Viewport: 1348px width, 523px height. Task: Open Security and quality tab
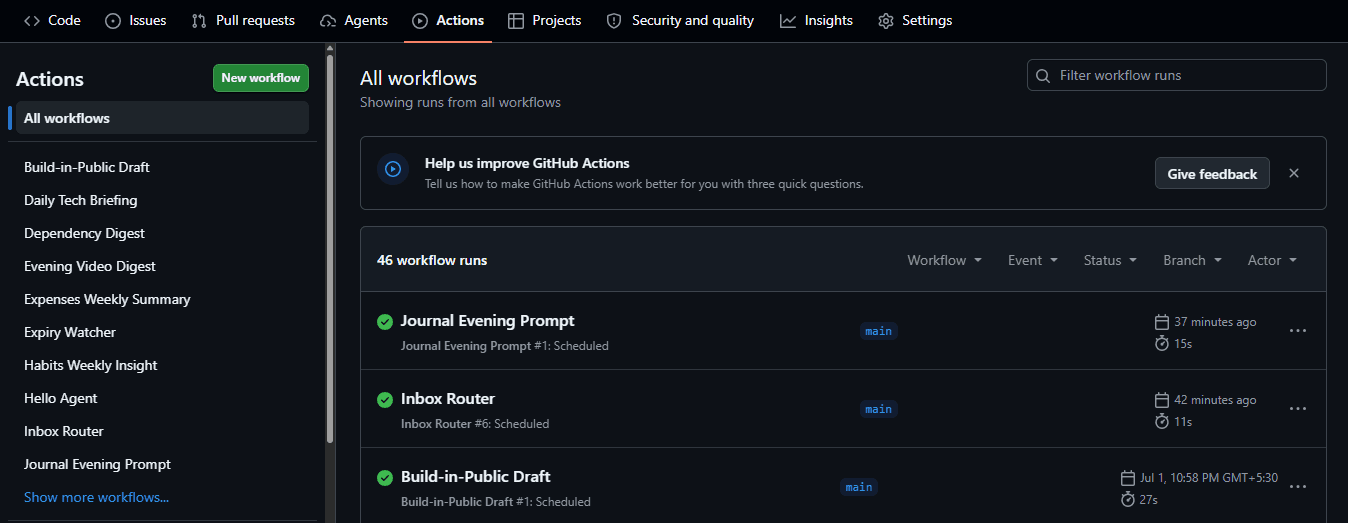(x=680, y=20)
